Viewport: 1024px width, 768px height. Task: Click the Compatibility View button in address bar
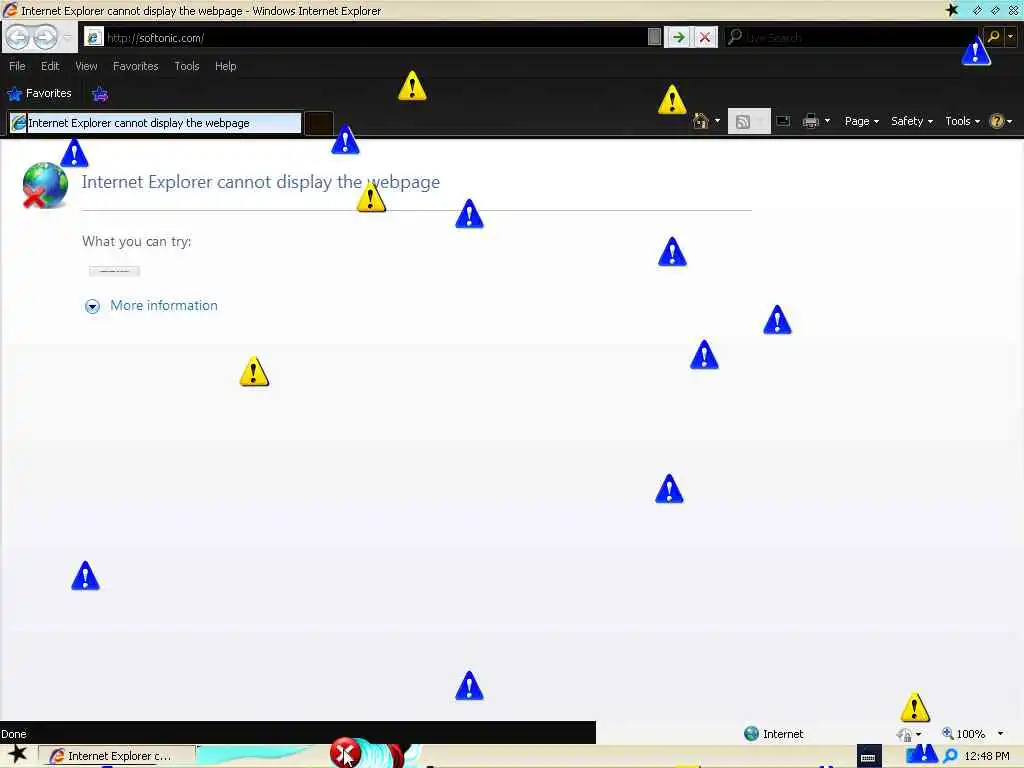coord(654,37)
